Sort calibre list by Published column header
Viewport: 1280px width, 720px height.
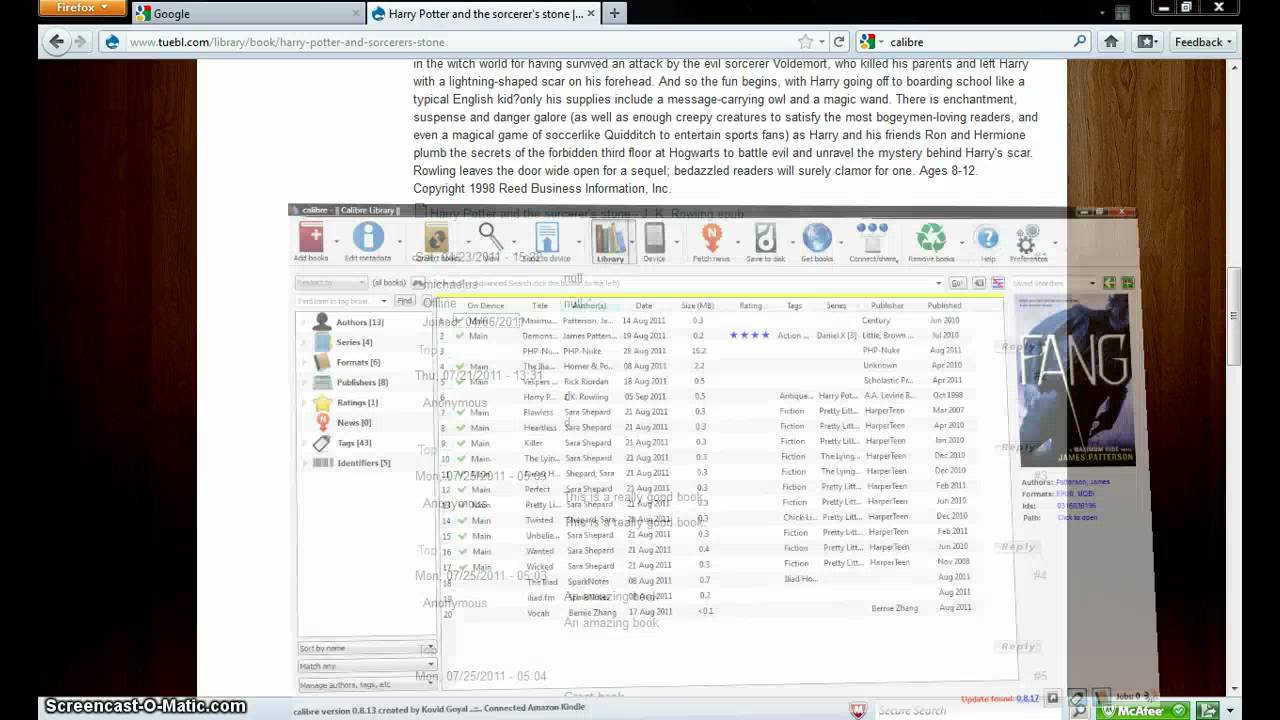[944, 305]
